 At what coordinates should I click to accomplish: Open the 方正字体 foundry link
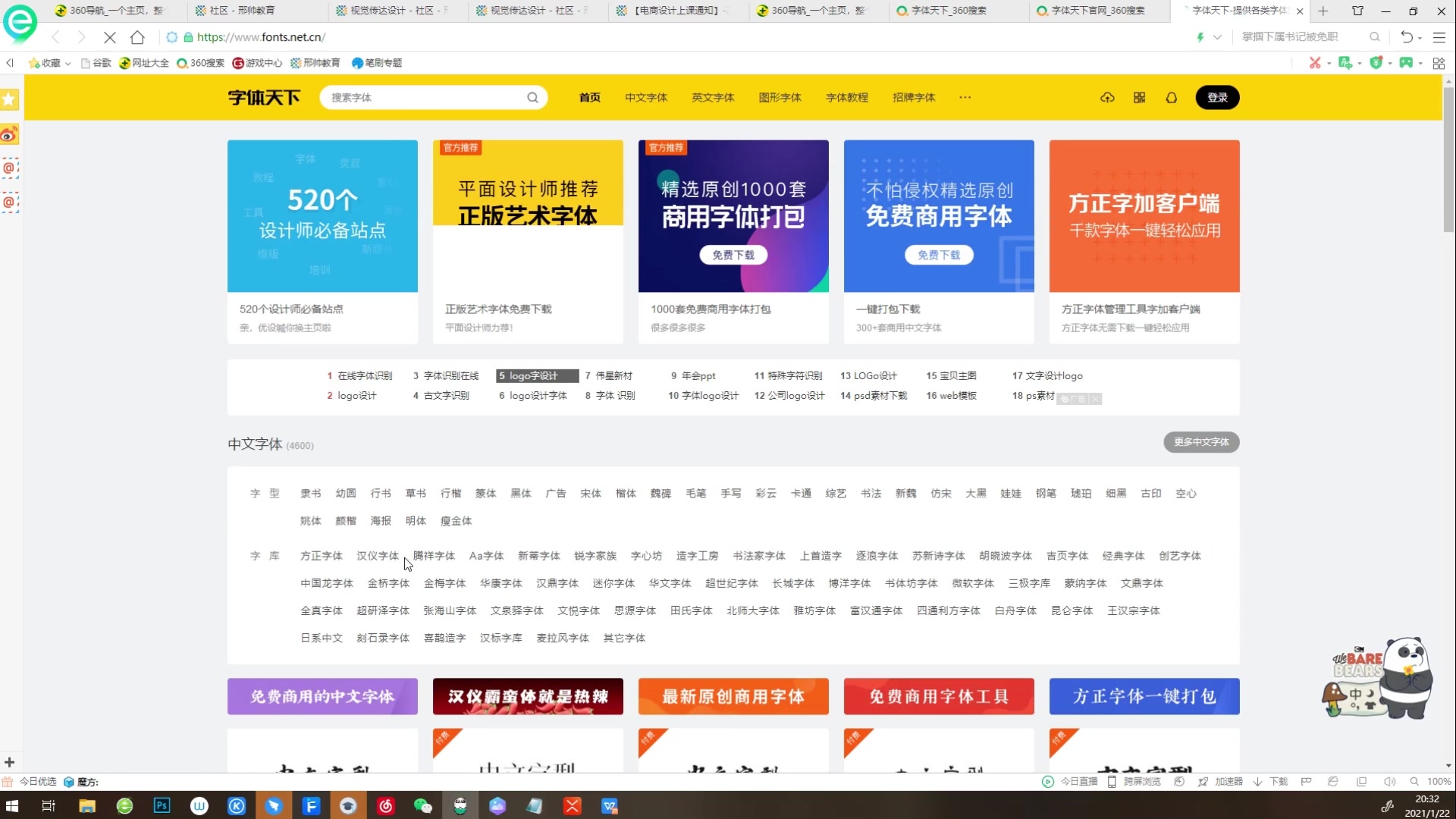tap(322, 556)
